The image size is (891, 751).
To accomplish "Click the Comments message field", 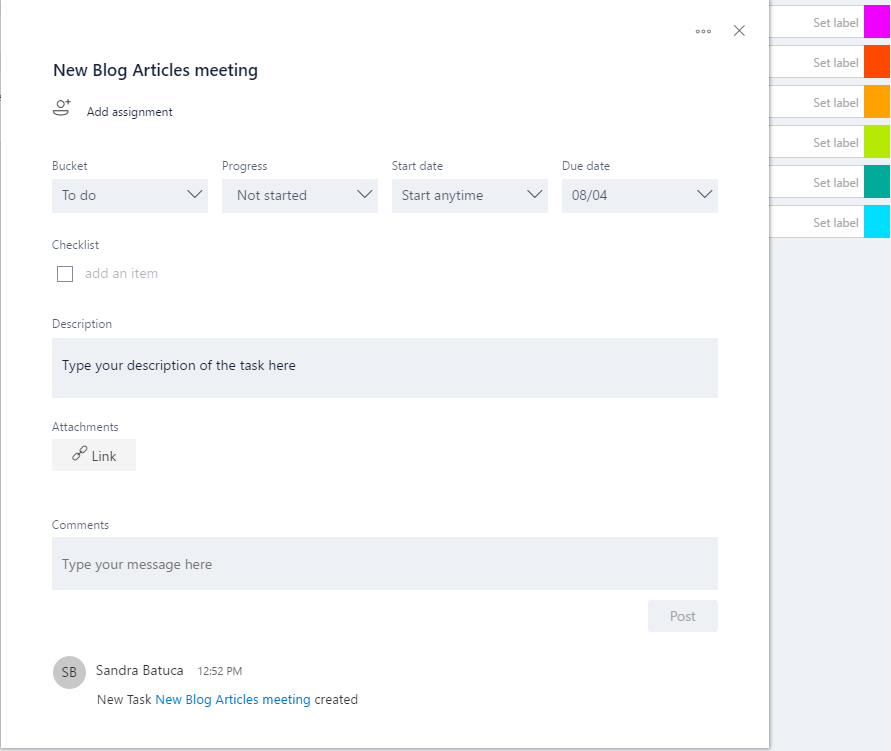I will (x=385, y=564).
